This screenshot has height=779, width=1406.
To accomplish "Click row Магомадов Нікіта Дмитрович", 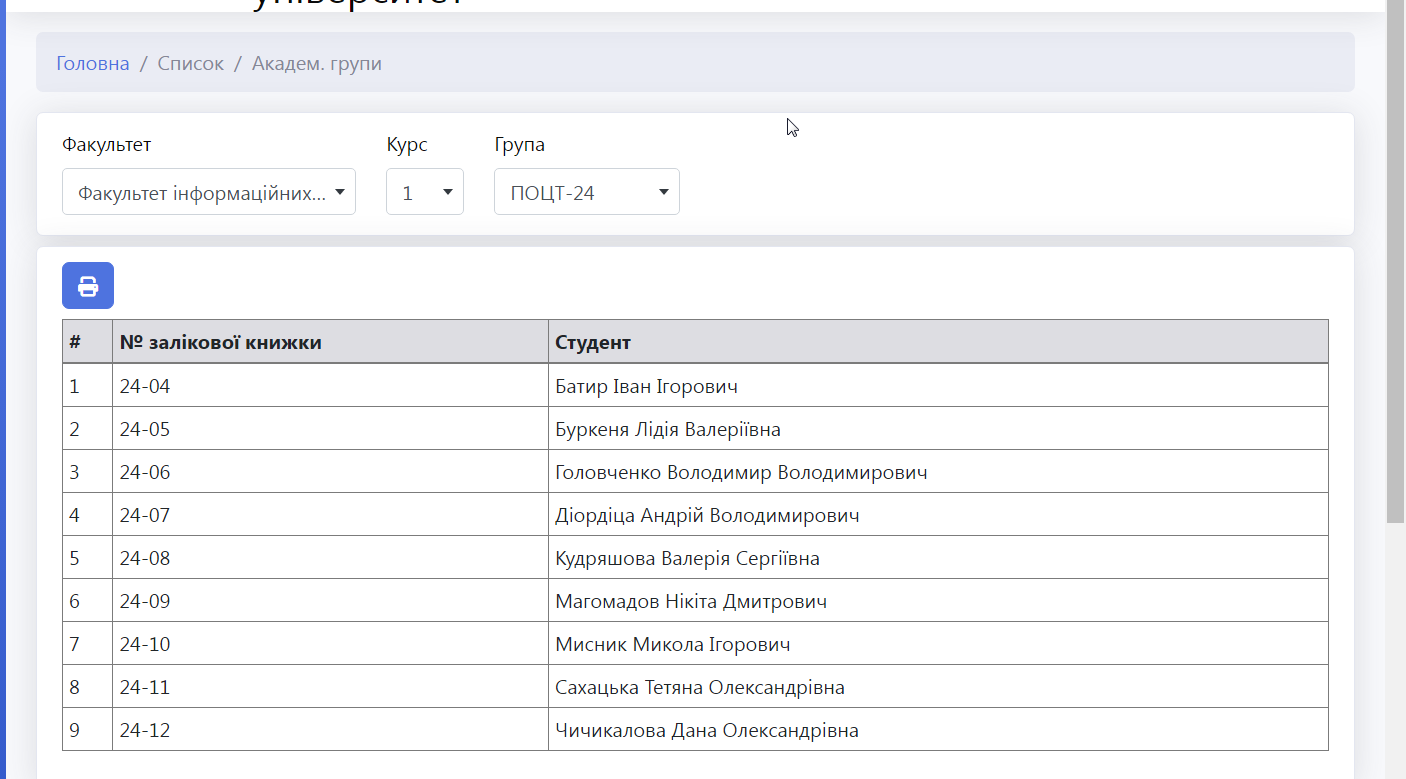I will coord(695,601).
